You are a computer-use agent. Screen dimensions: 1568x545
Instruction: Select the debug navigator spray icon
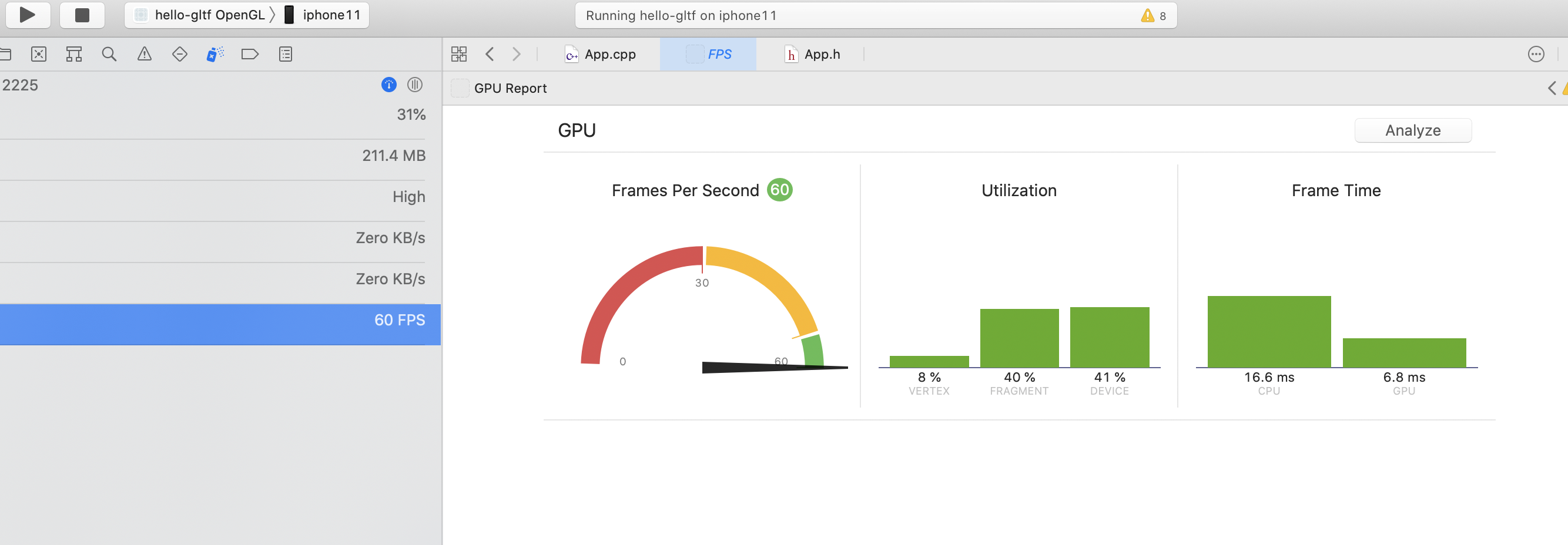coord(215,54)
